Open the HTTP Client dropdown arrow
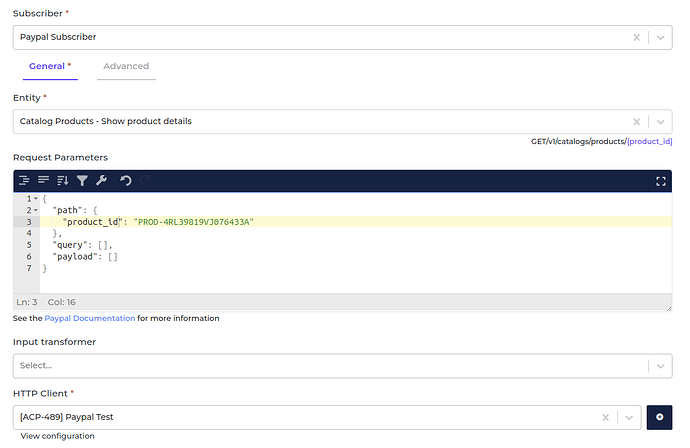This screenshot has height=448, width=690. [x=629, y=418]
